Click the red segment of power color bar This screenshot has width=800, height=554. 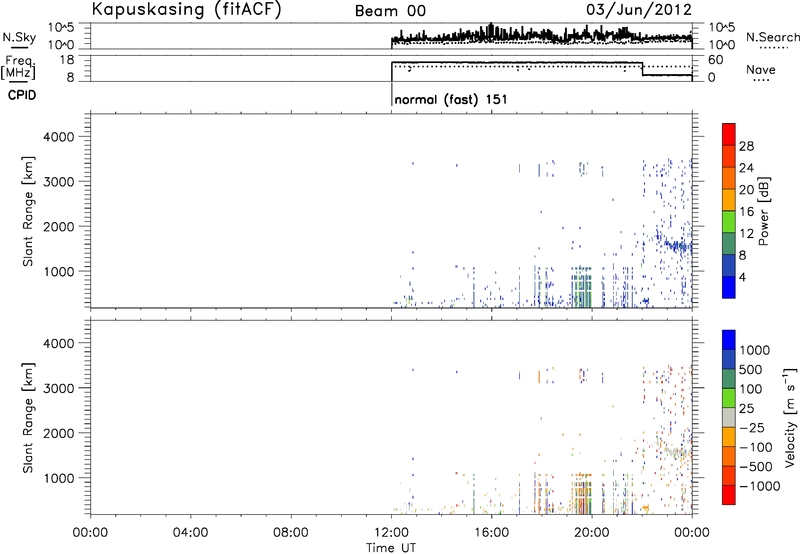(x=729, y=135)
